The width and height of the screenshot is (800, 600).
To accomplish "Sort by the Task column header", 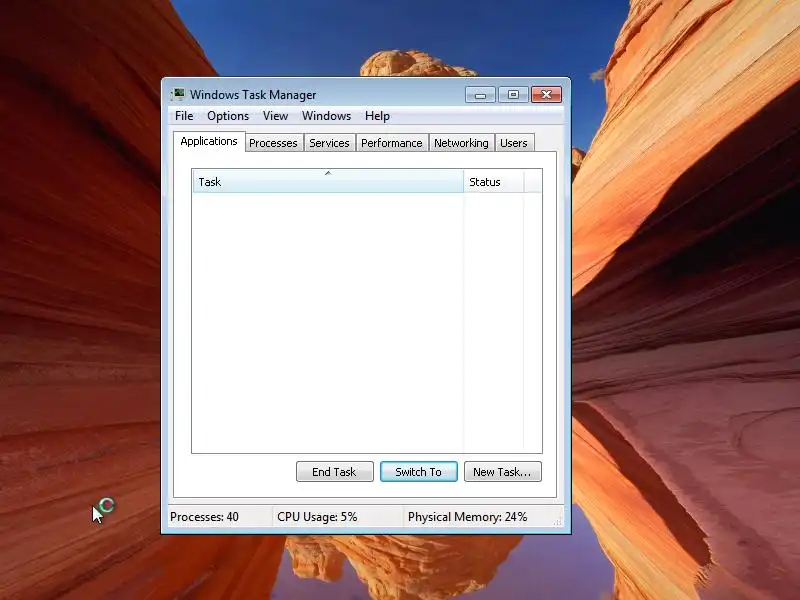I will coord(328,182).
